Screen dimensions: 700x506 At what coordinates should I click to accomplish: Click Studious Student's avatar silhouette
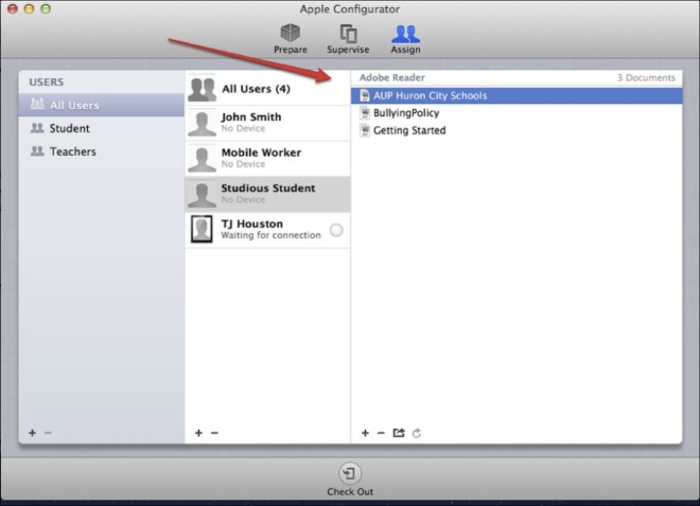tap(202, 195)
